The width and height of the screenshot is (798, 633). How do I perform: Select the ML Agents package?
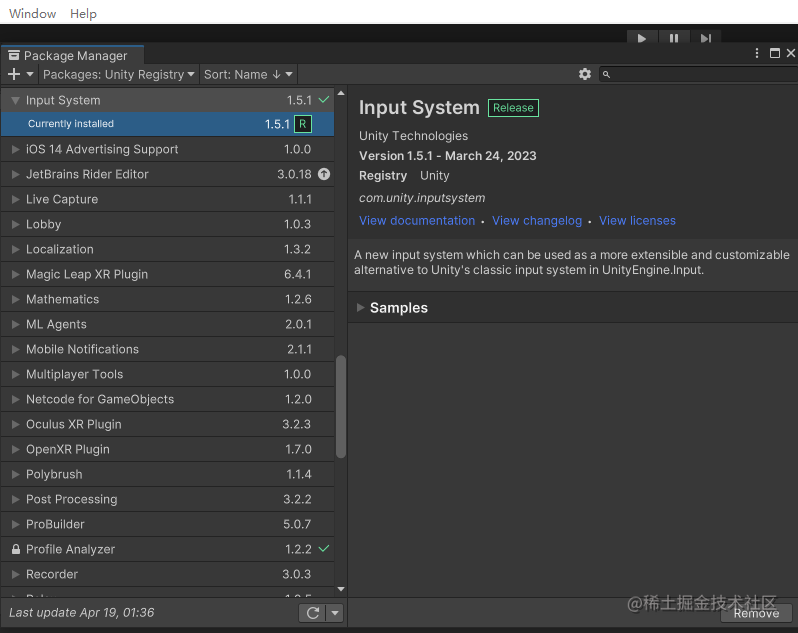[x=167, y=324]
